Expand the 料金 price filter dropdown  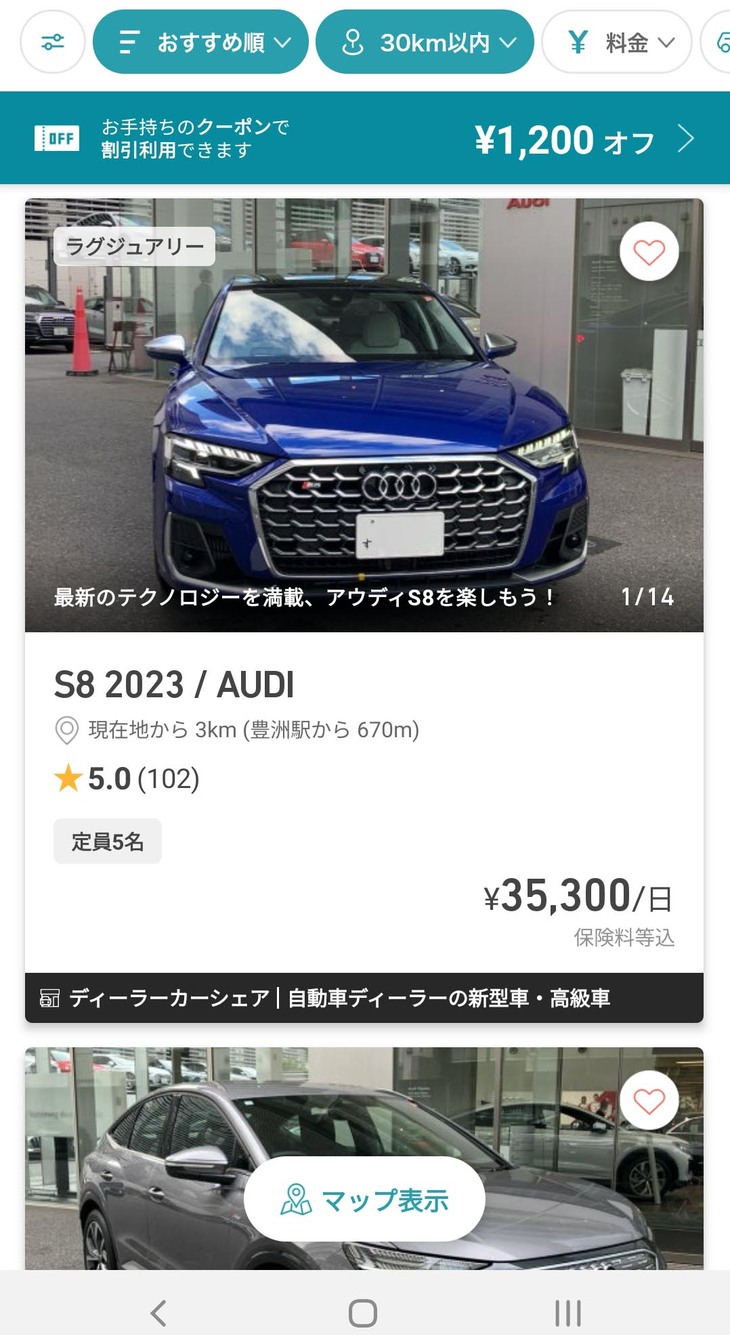point(617,42)
